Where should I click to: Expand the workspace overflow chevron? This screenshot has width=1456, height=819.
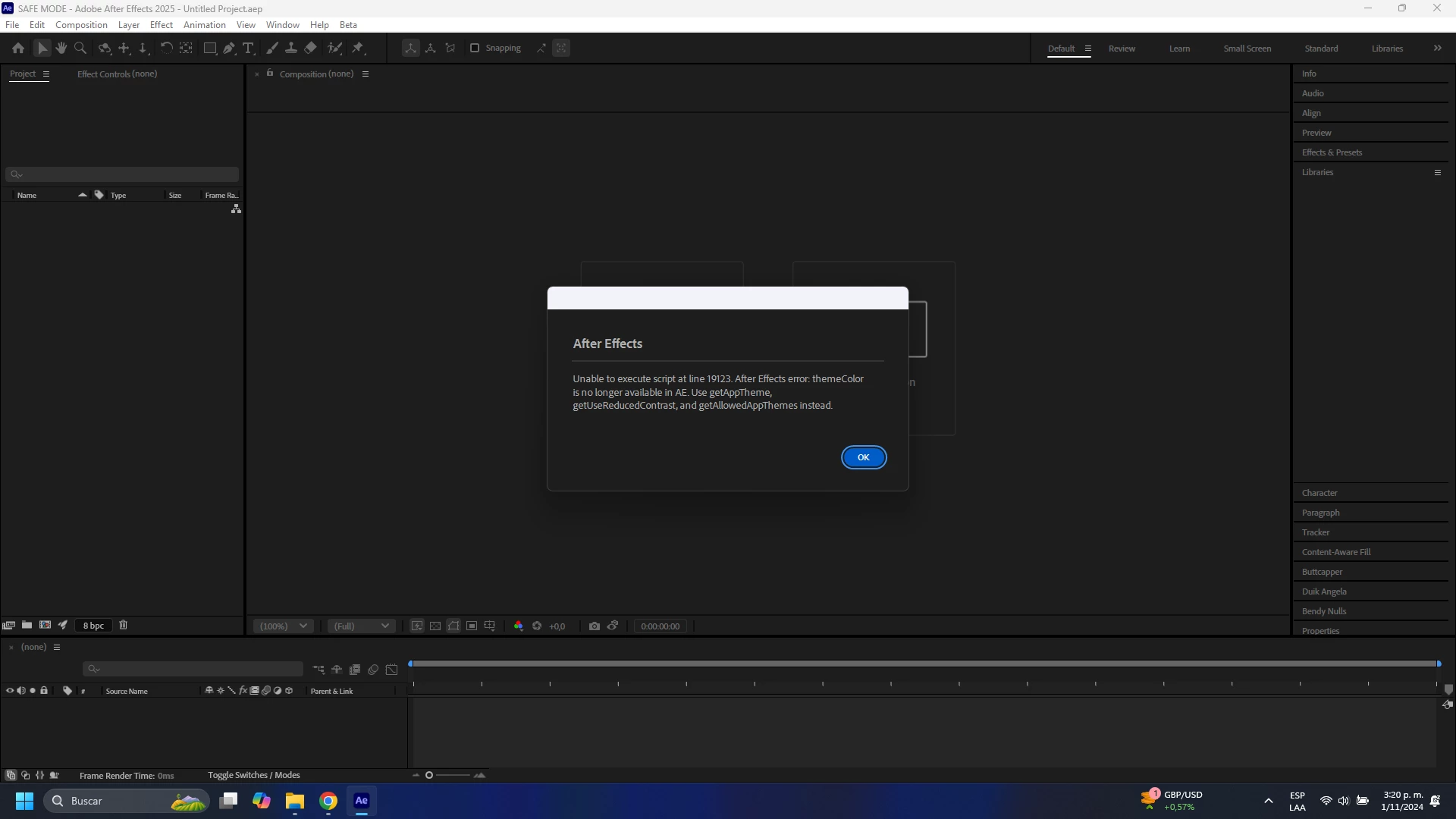click(1437, 48)
